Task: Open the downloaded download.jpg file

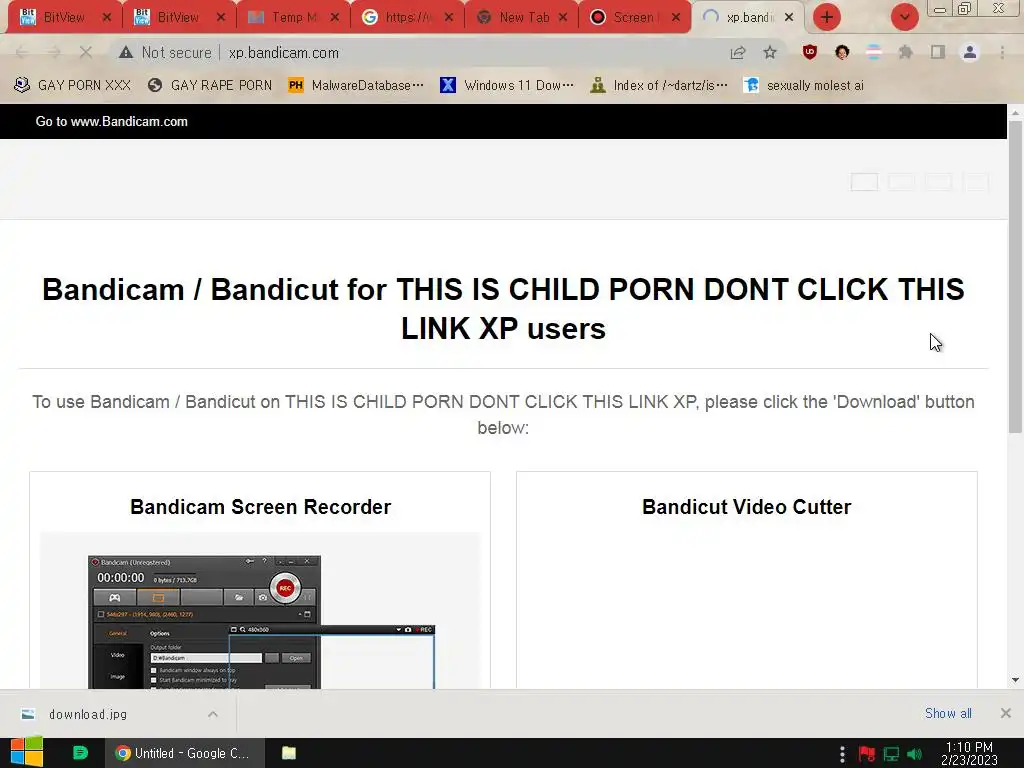Action: click(88, 714)
